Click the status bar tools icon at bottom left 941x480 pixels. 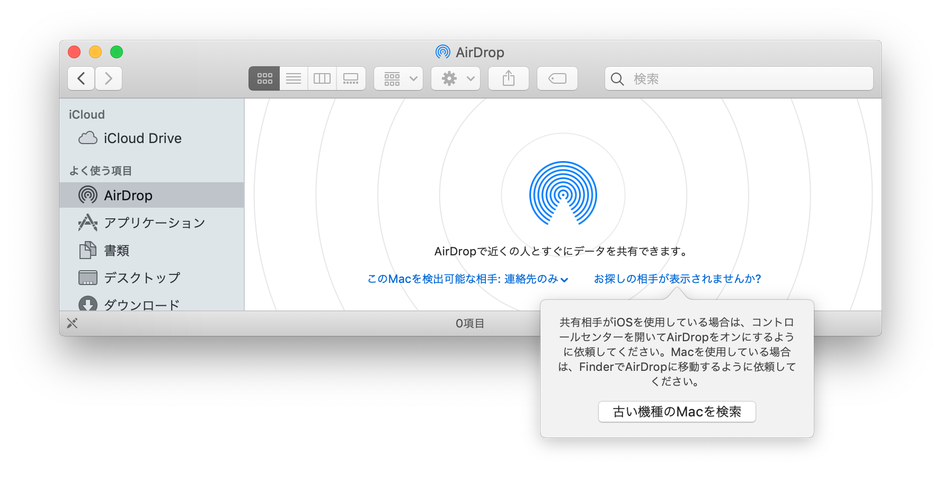point(72,323)
